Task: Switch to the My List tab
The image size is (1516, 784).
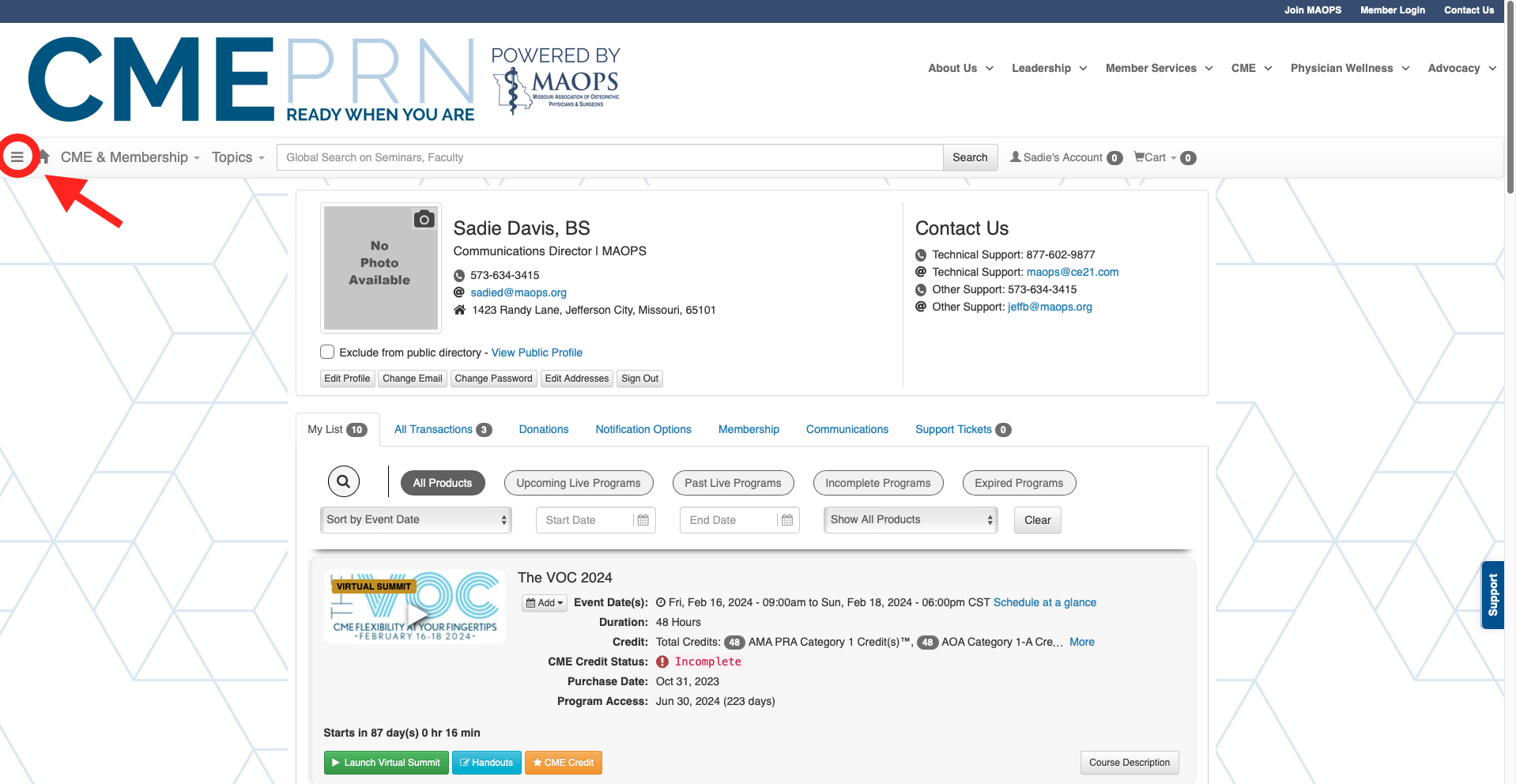Action: click(338, 429)
